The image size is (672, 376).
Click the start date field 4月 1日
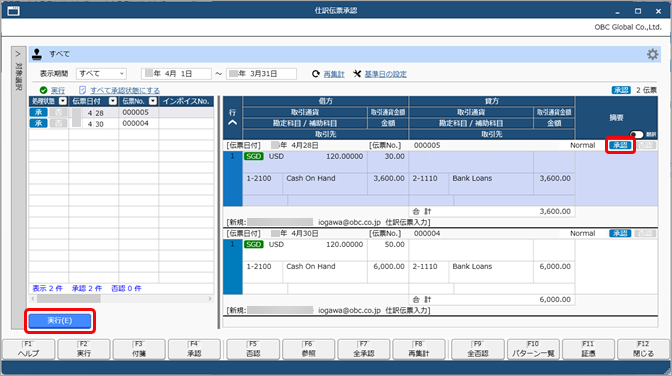tap(176, 74)
